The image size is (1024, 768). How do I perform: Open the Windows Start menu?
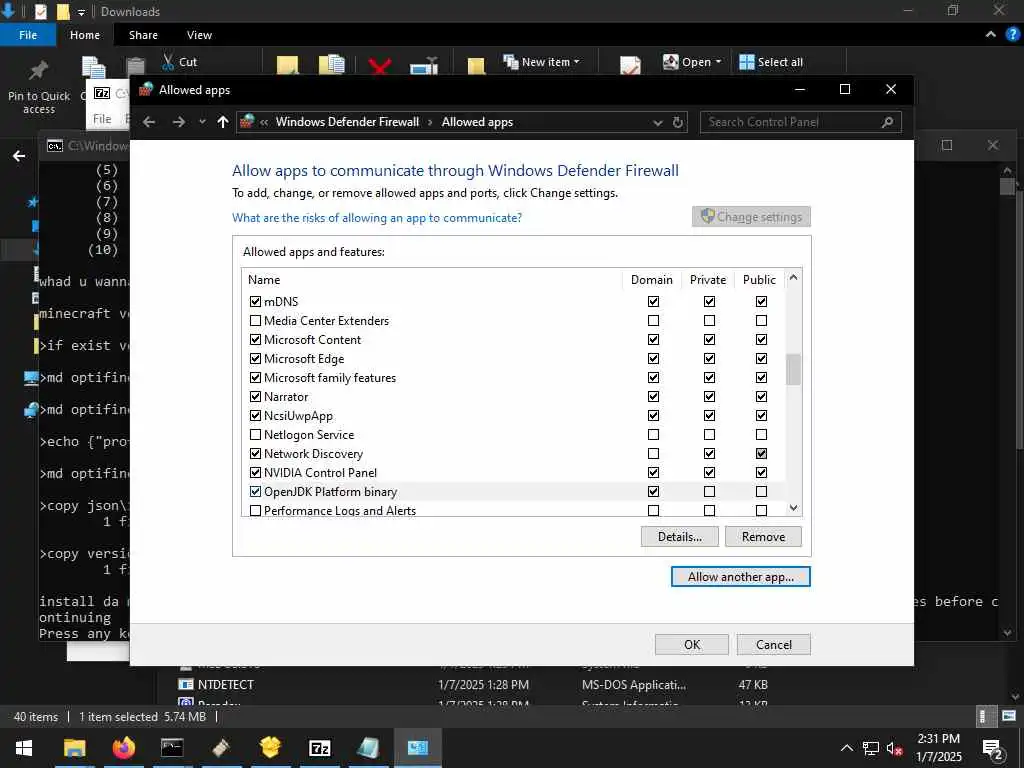tap(24, 748)
